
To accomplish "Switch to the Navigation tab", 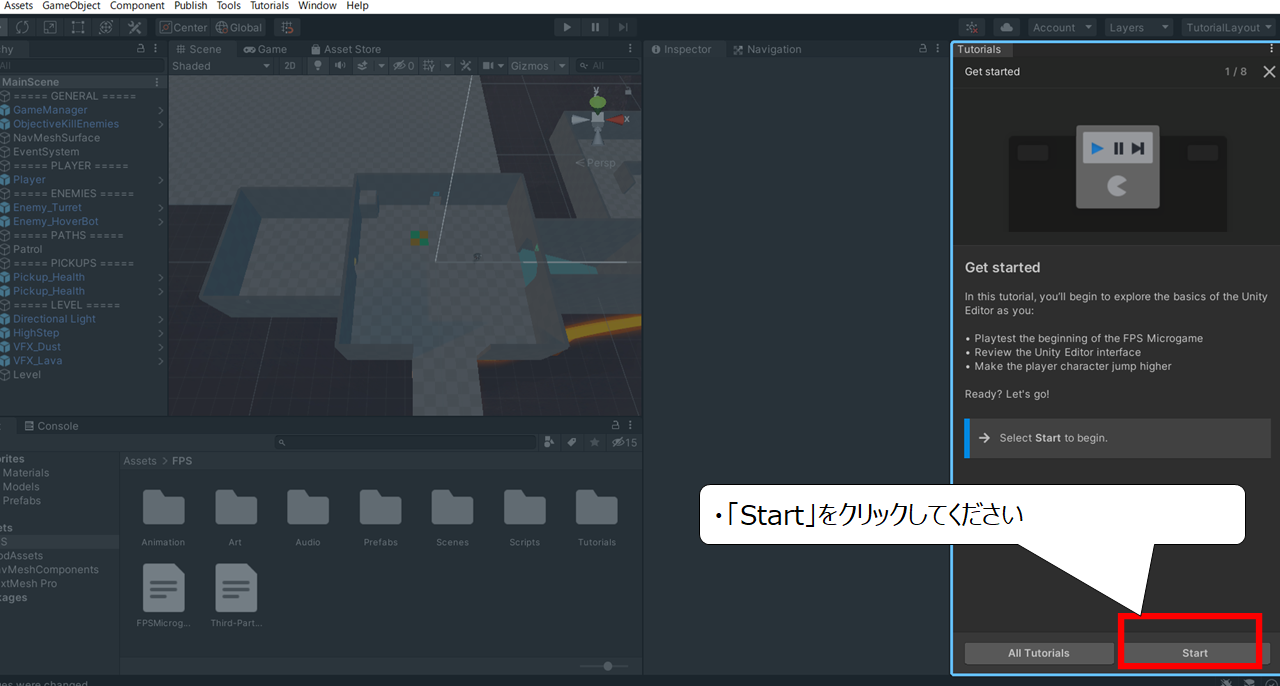I will coord(767,49).
